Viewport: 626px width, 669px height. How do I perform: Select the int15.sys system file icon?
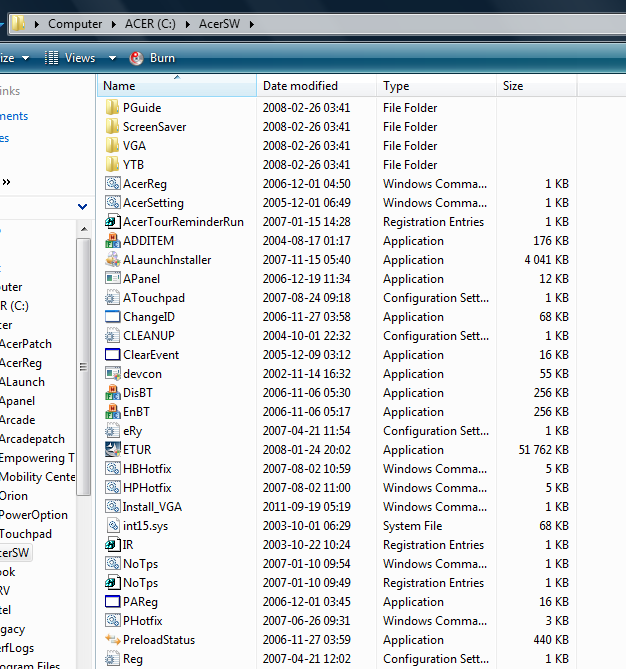pyautogui.click(x=113, y=526)
